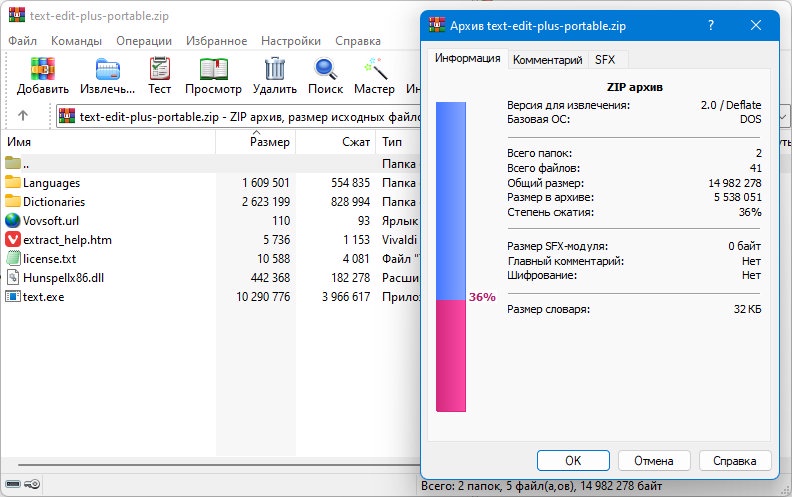Click the OK button in dialog
Screen dimensions: 792x497
click(x=573, y=461)
